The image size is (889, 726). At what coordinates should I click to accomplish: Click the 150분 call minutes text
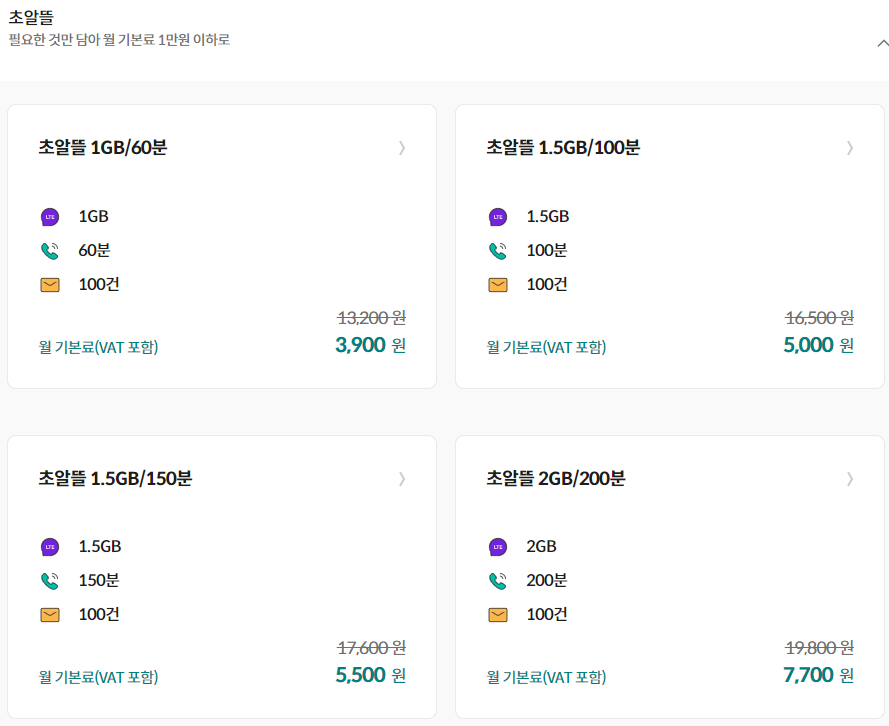click(99, 580)
